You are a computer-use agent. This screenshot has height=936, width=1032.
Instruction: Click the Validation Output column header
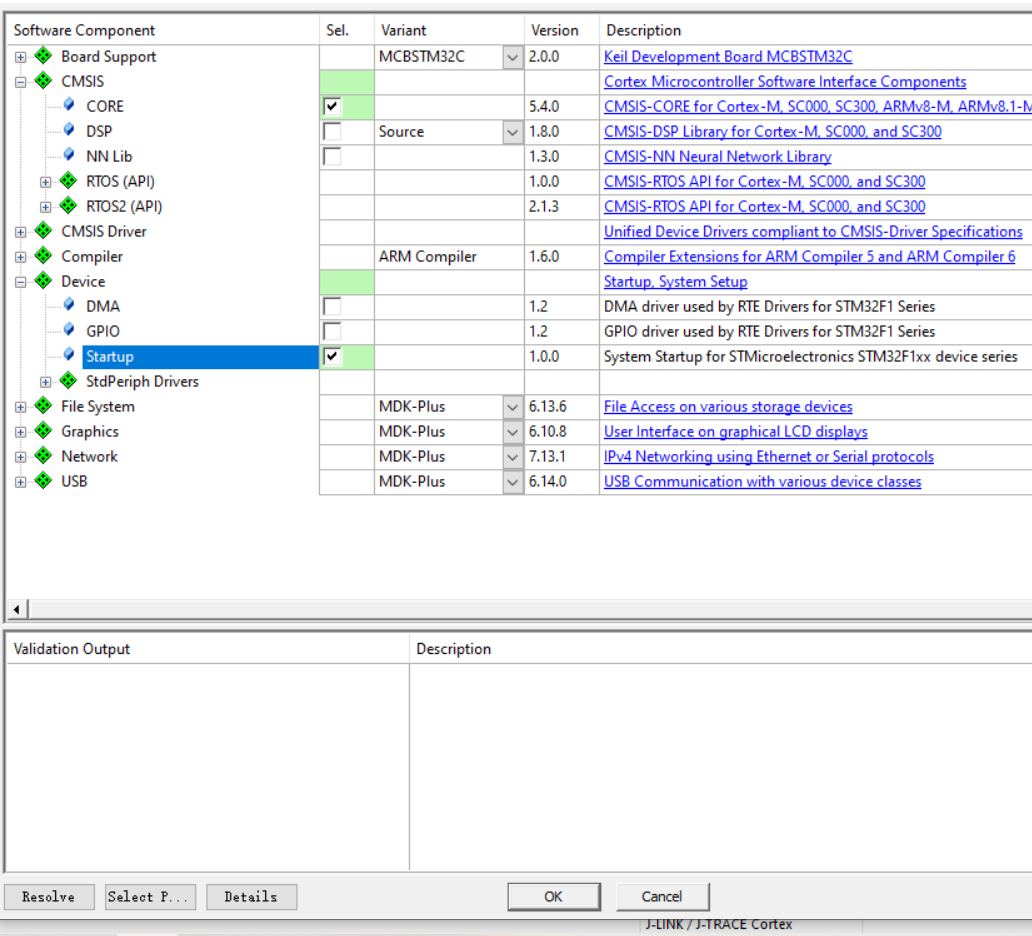tap(208, 649)
